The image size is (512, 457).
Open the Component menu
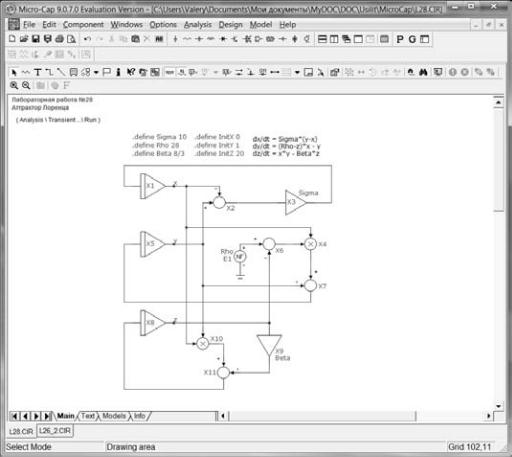pos(83,25)
